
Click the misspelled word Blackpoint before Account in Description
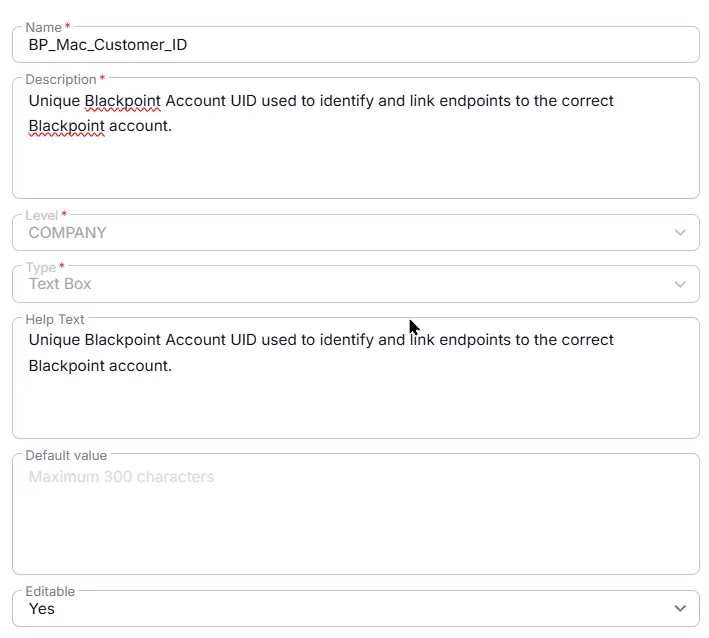click(123, 101)
